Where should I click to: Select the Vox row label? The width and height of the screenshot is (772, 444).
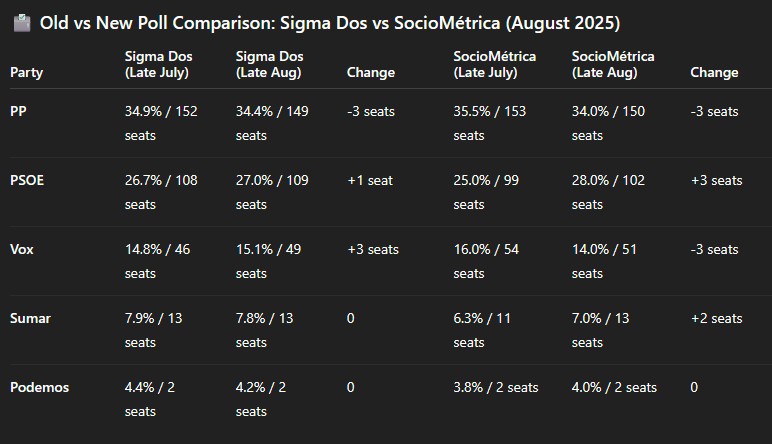[22, 249]
